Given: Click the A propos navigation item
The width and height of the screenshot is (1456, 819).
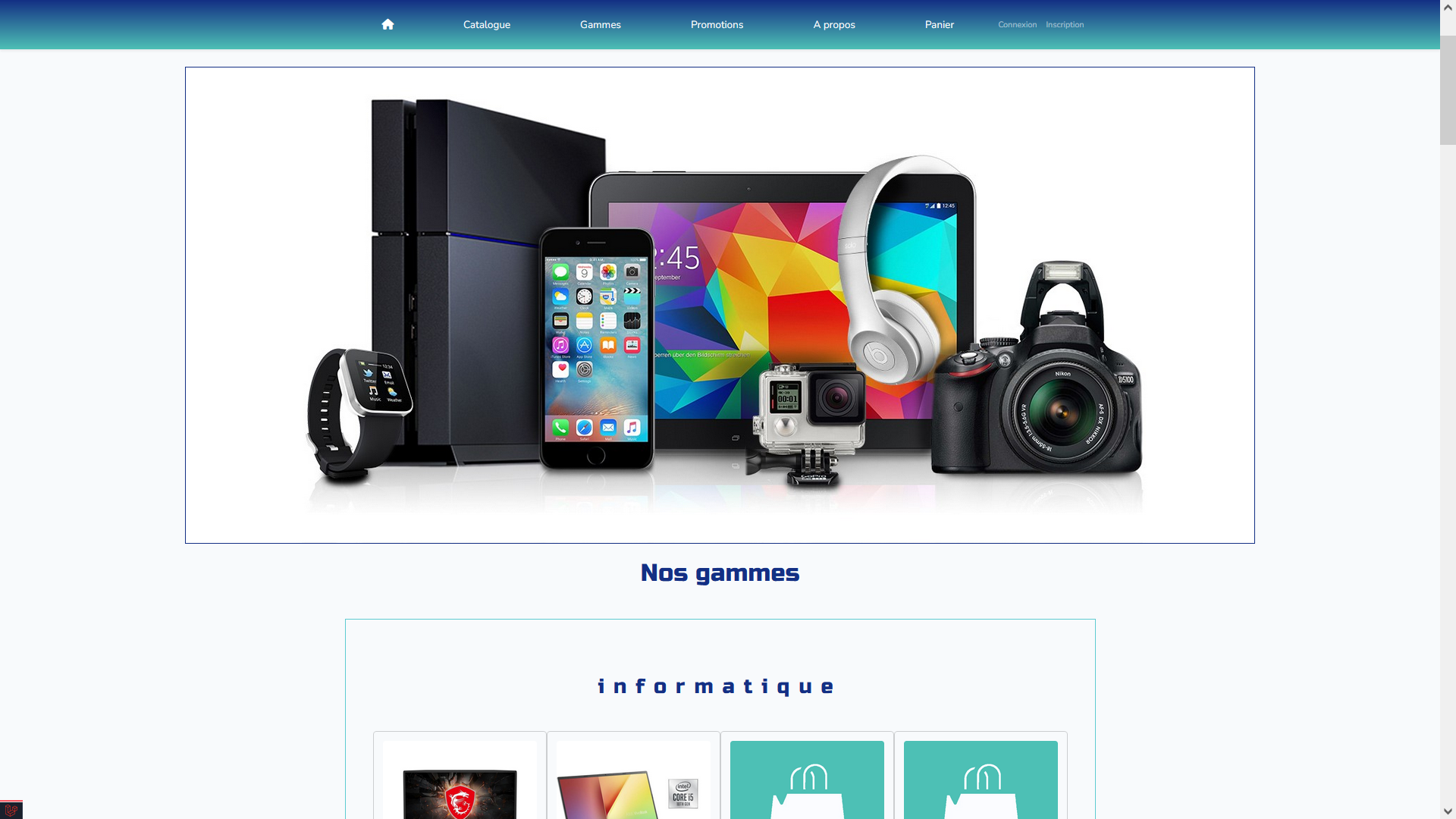Looking at the screenshot, I should 834,24.
